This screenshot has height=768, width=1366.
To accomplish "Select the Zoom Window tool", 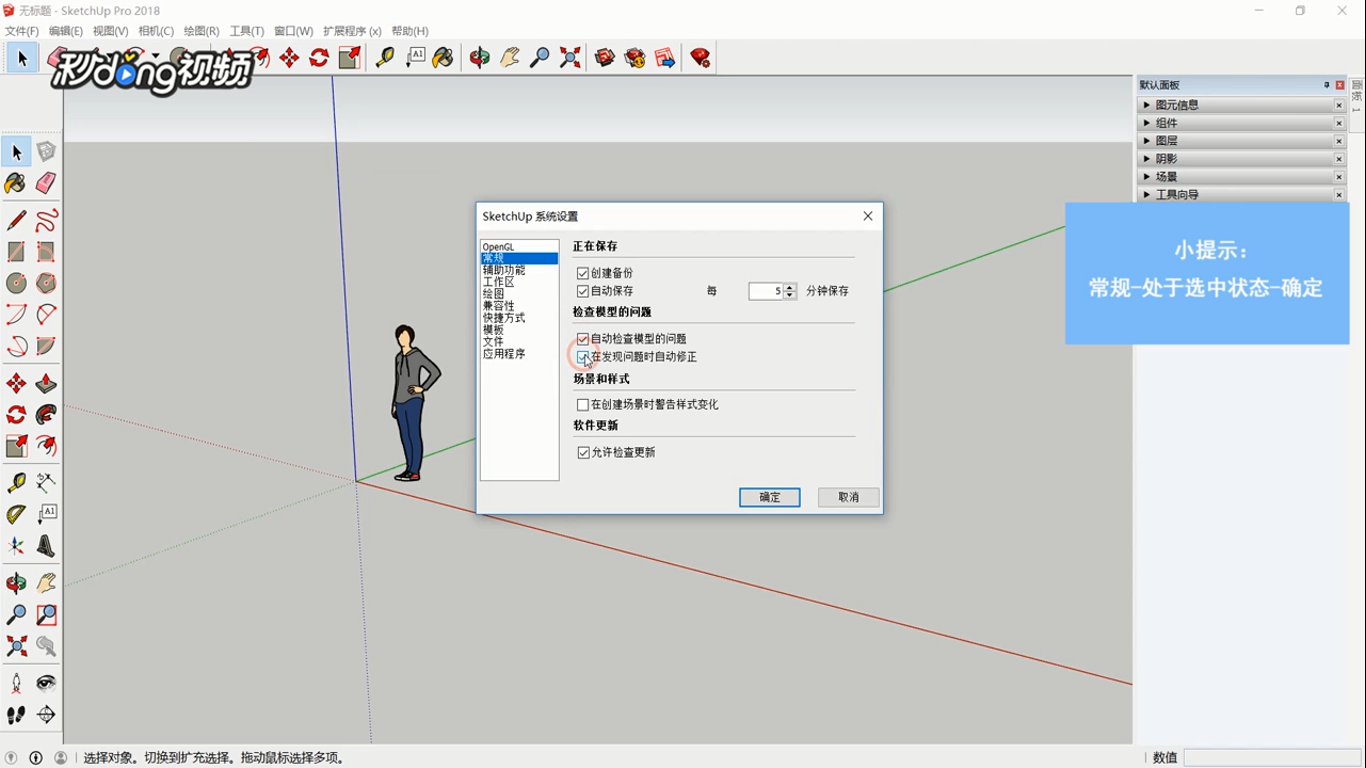I will point(46,614).
